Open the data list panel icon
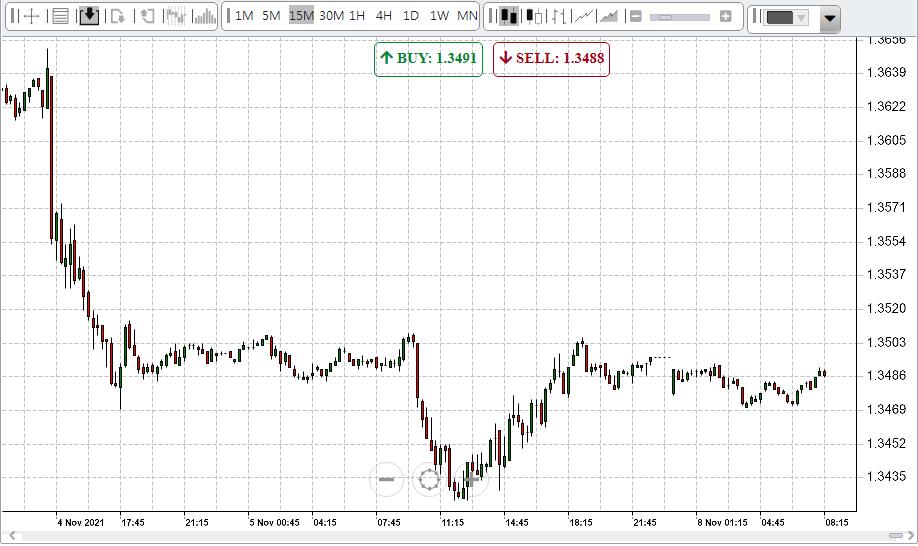The width and height of the screenshot is (918, 546). tap(60, 16)
